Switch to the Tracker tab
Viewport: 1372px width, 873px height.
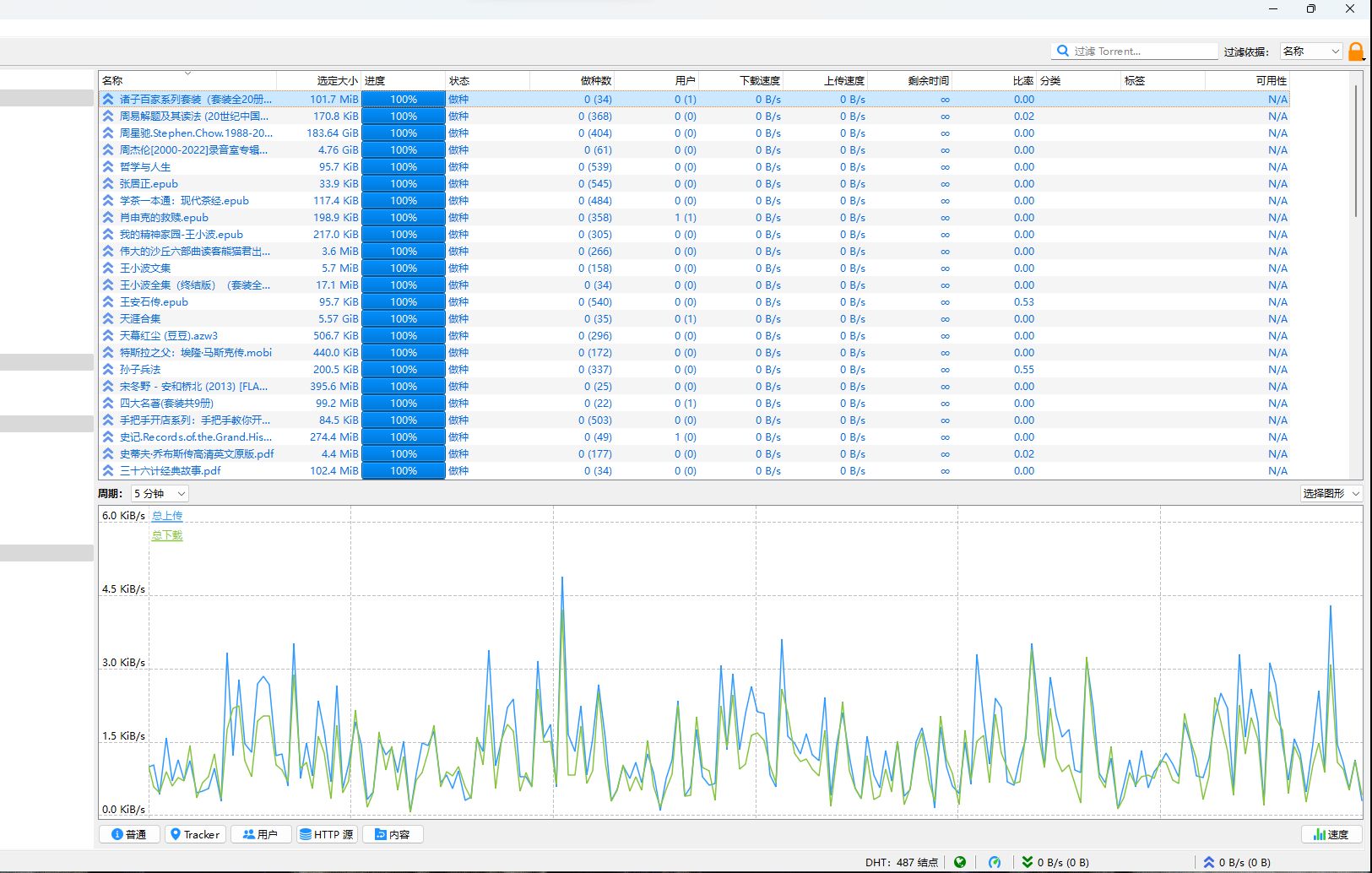pyautogui.click(x=195, y=834)
